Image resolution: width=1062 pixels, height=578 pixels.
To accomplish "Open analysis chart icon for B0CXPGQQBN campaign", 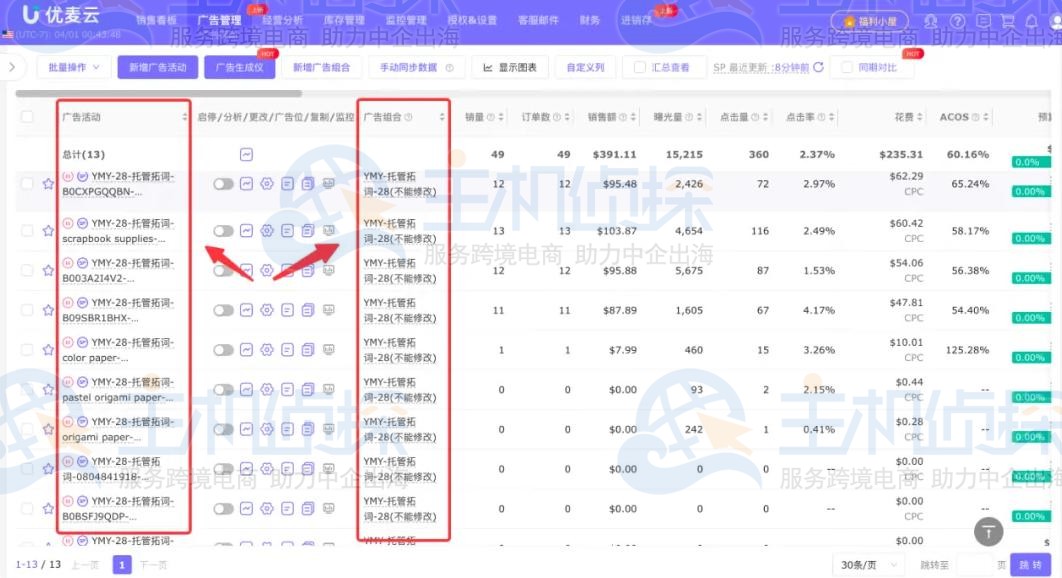I will tap(246, 184).
